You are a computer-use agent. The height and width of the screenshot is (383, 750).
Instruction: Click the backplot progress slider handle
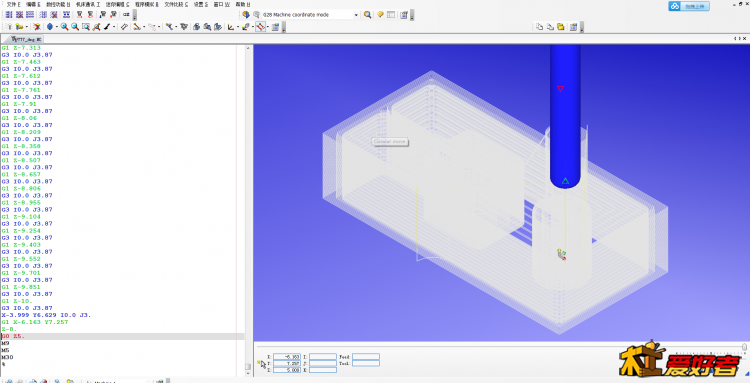coord(745,346)
